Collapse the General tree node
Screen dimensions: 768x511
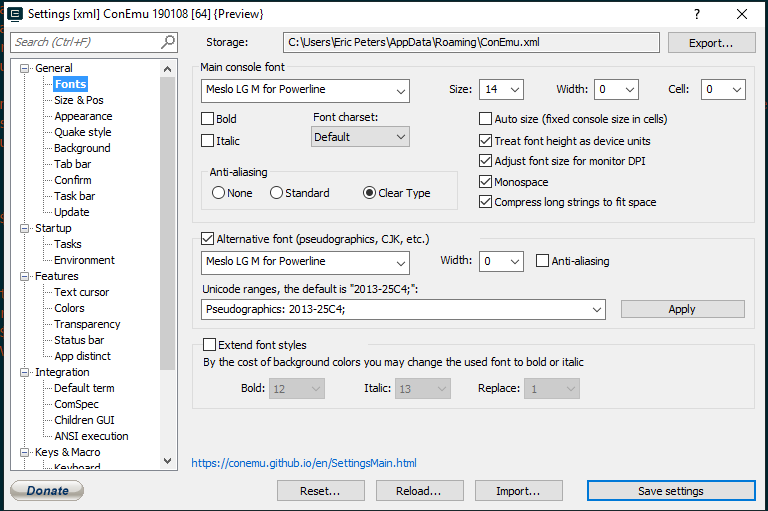(24, 69)
